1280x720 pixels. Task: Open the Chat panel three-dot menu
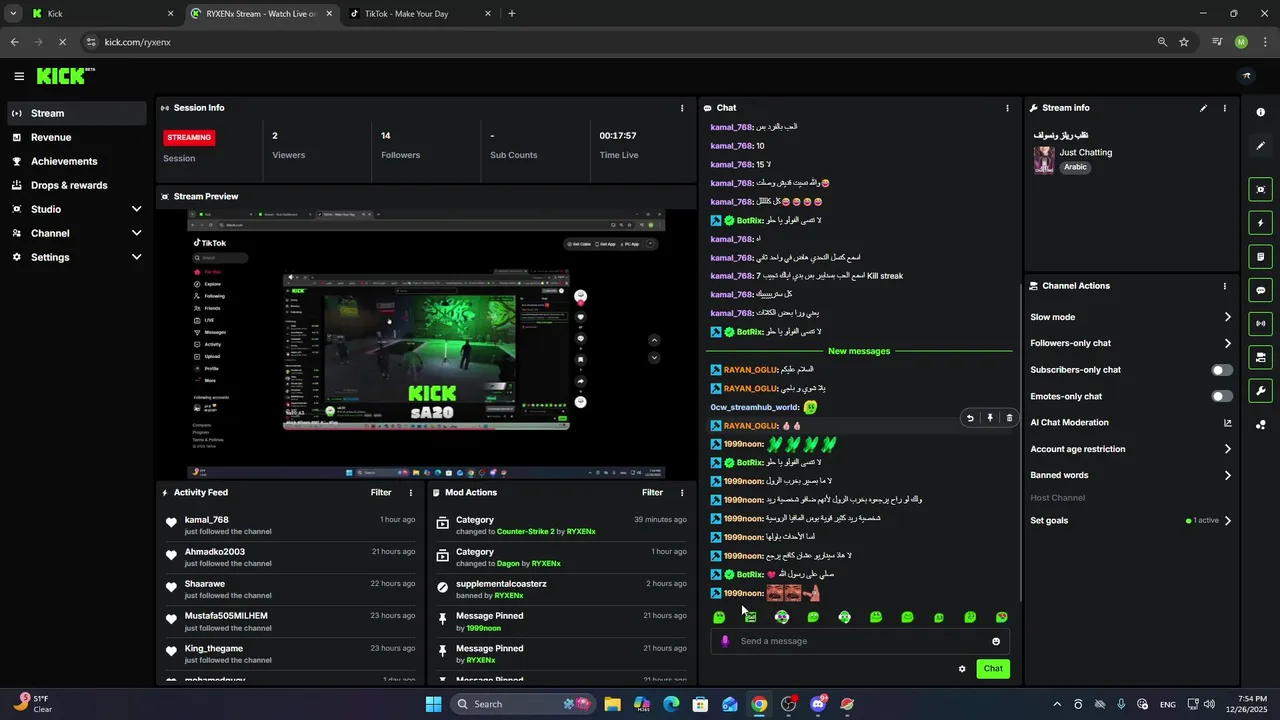click(x=1007, y=108)
